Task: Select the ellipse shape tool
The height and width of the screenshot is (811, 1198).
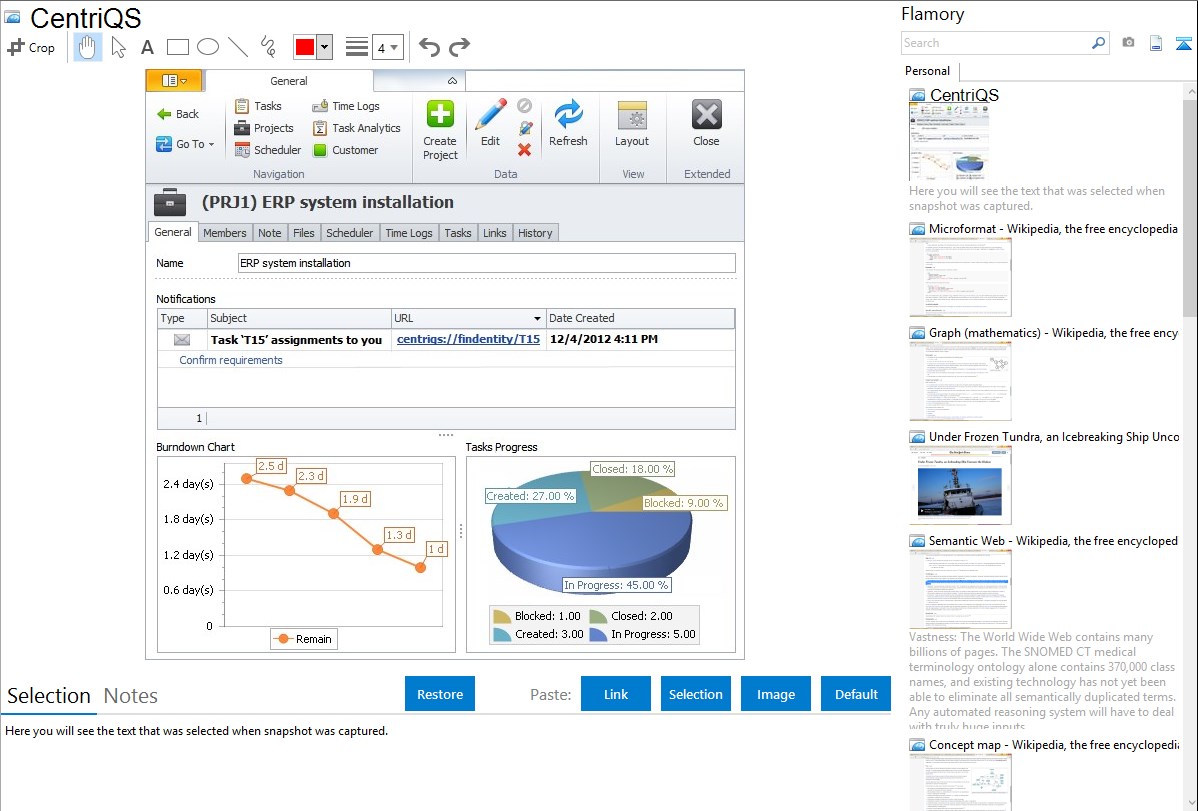Action: coord(208,47)
